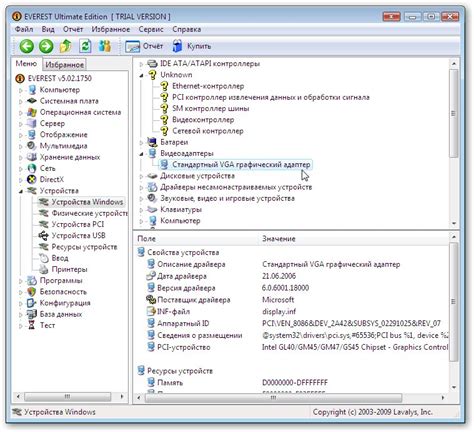The height and width of the screenshot is (432, 474).
Task: Select the DirectX item in menu tree
Action: tap(51, 179)
